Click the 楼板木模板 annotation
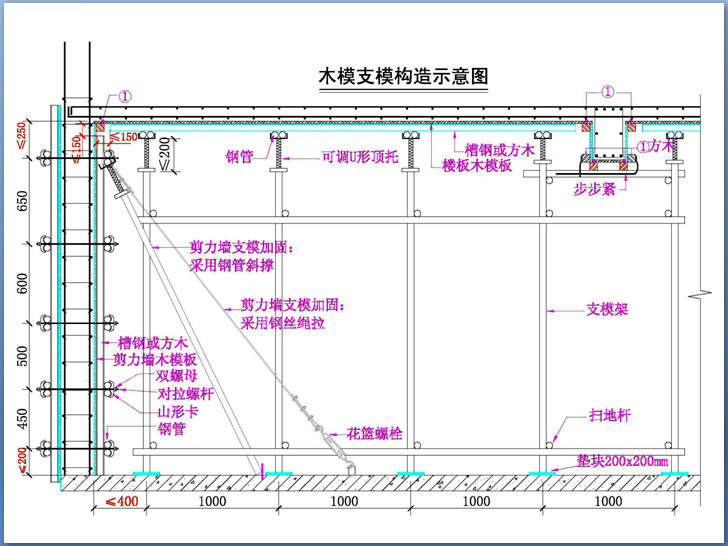Screen dimensions: 728x546 (x=477, y=165)
